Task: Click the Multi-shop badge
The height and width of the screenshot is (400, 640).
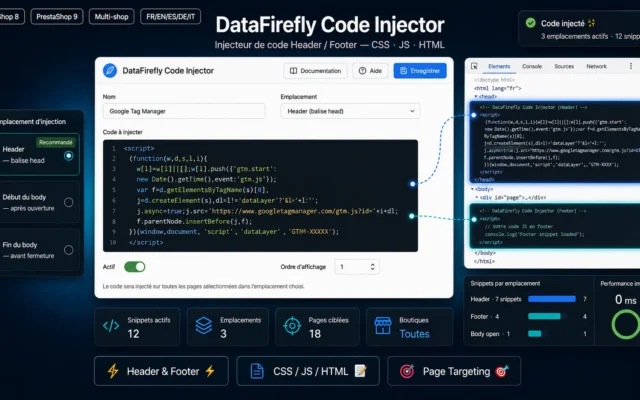Action: pos(111,17)
